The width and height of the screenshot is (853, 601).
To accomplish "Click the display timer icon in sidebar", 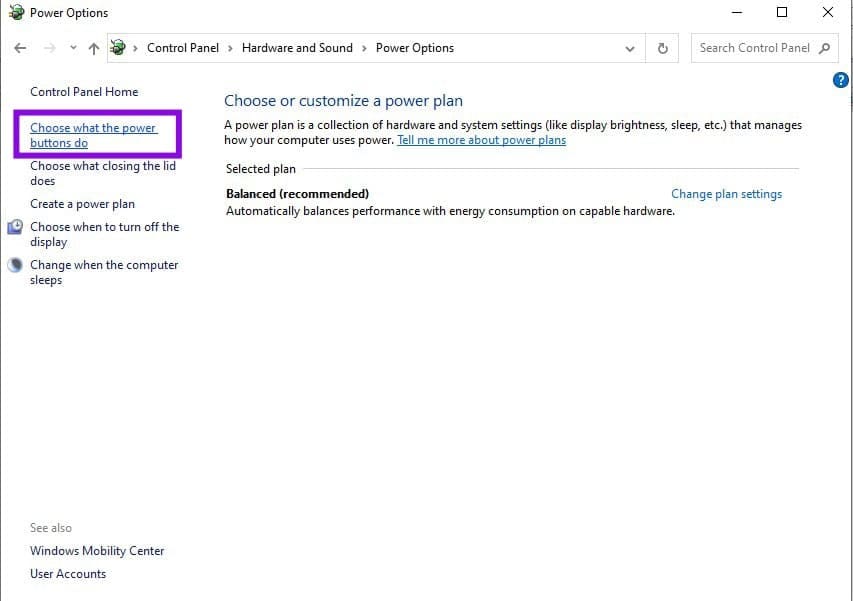I will click(15, 227).
